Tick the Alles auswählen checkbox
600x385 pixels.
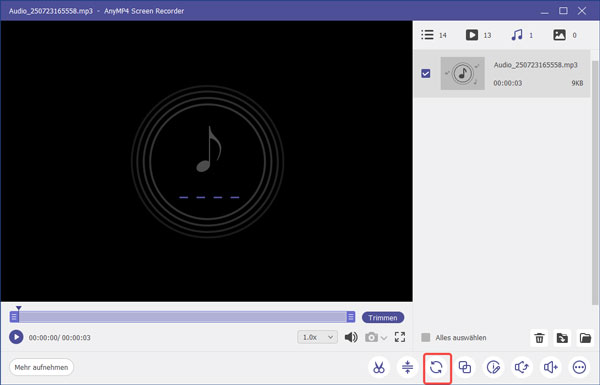click(x=426, y=338)
